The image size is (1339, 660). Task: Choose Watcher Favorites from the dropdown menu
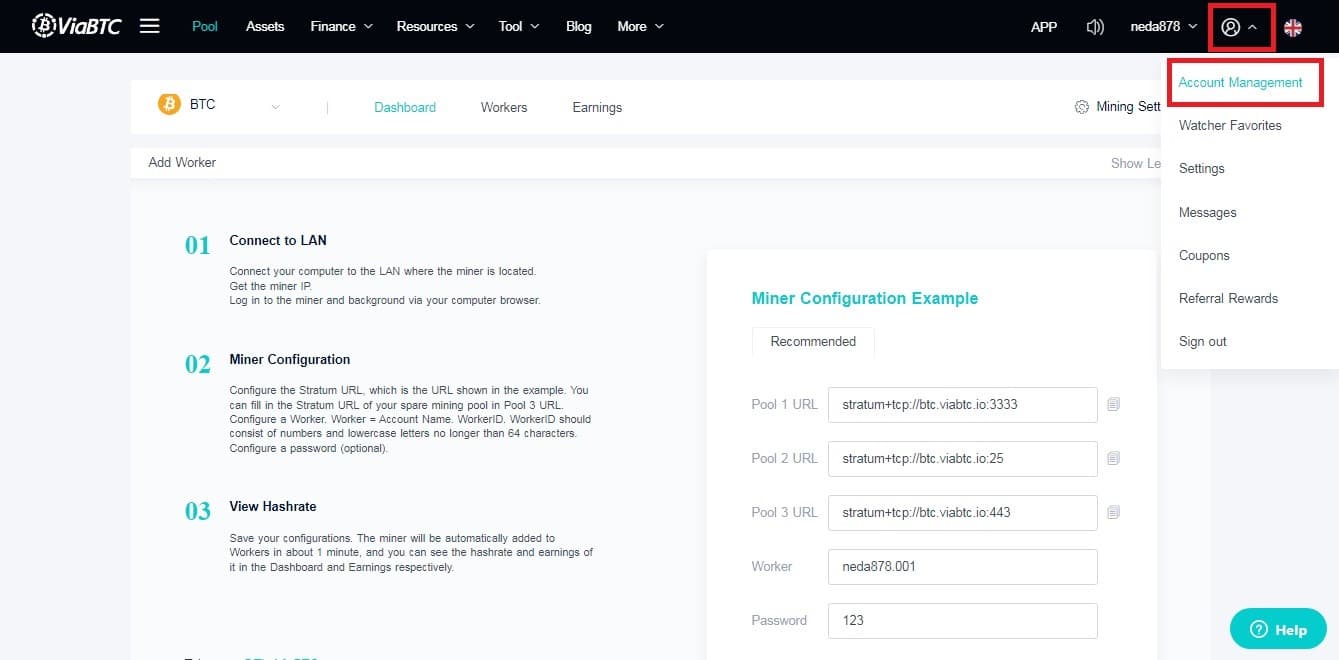pyautogui.click(x=1230, y=125)
